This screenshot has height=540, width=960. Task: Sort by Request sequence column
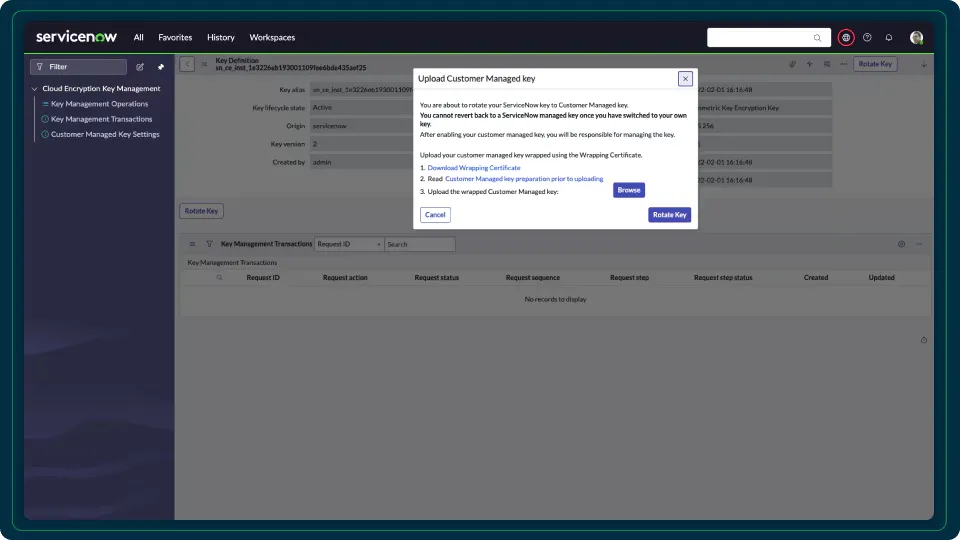(x=533, y=277)
